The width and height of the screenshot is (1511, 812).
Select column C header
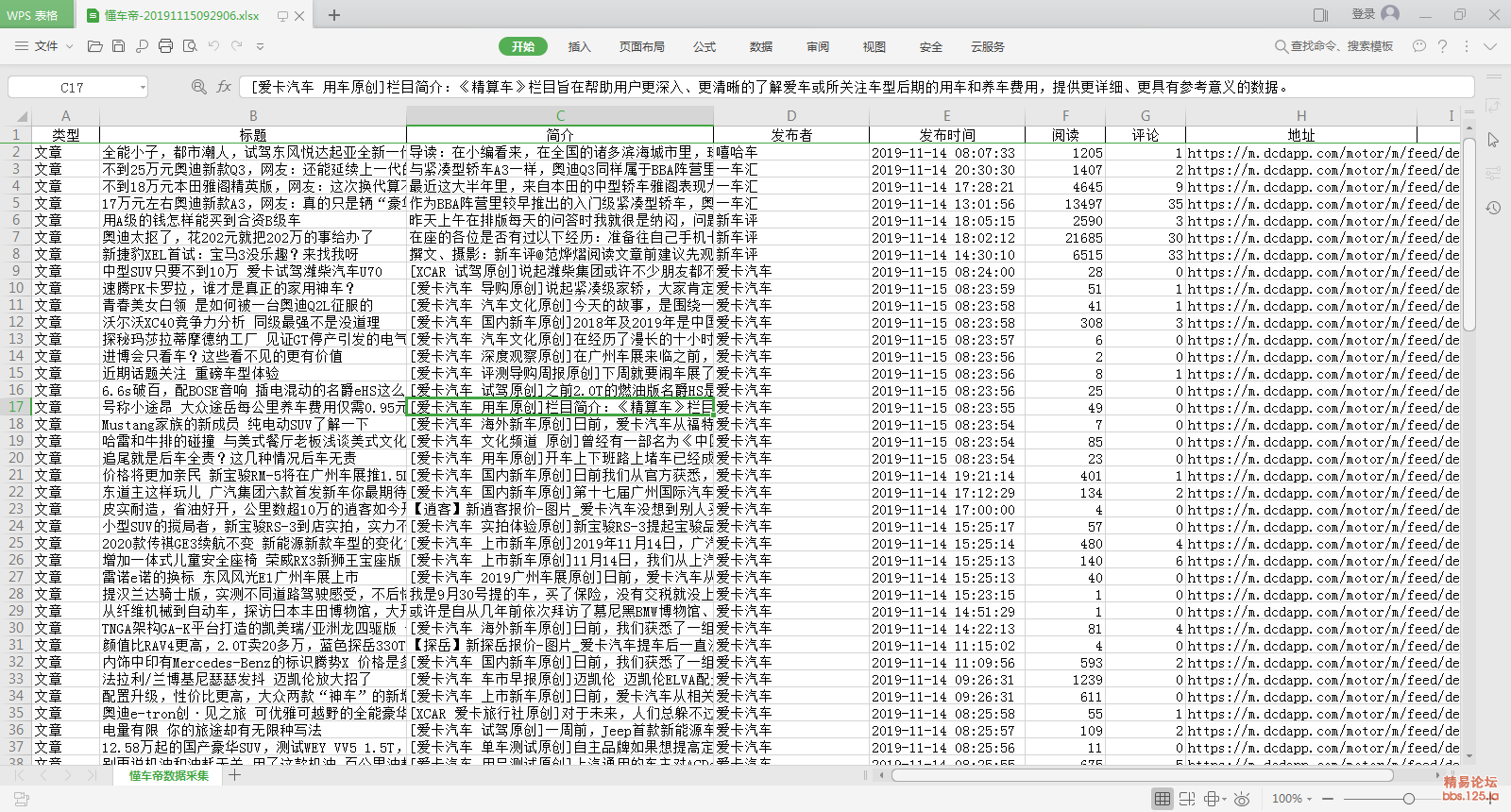coord(560,116)
